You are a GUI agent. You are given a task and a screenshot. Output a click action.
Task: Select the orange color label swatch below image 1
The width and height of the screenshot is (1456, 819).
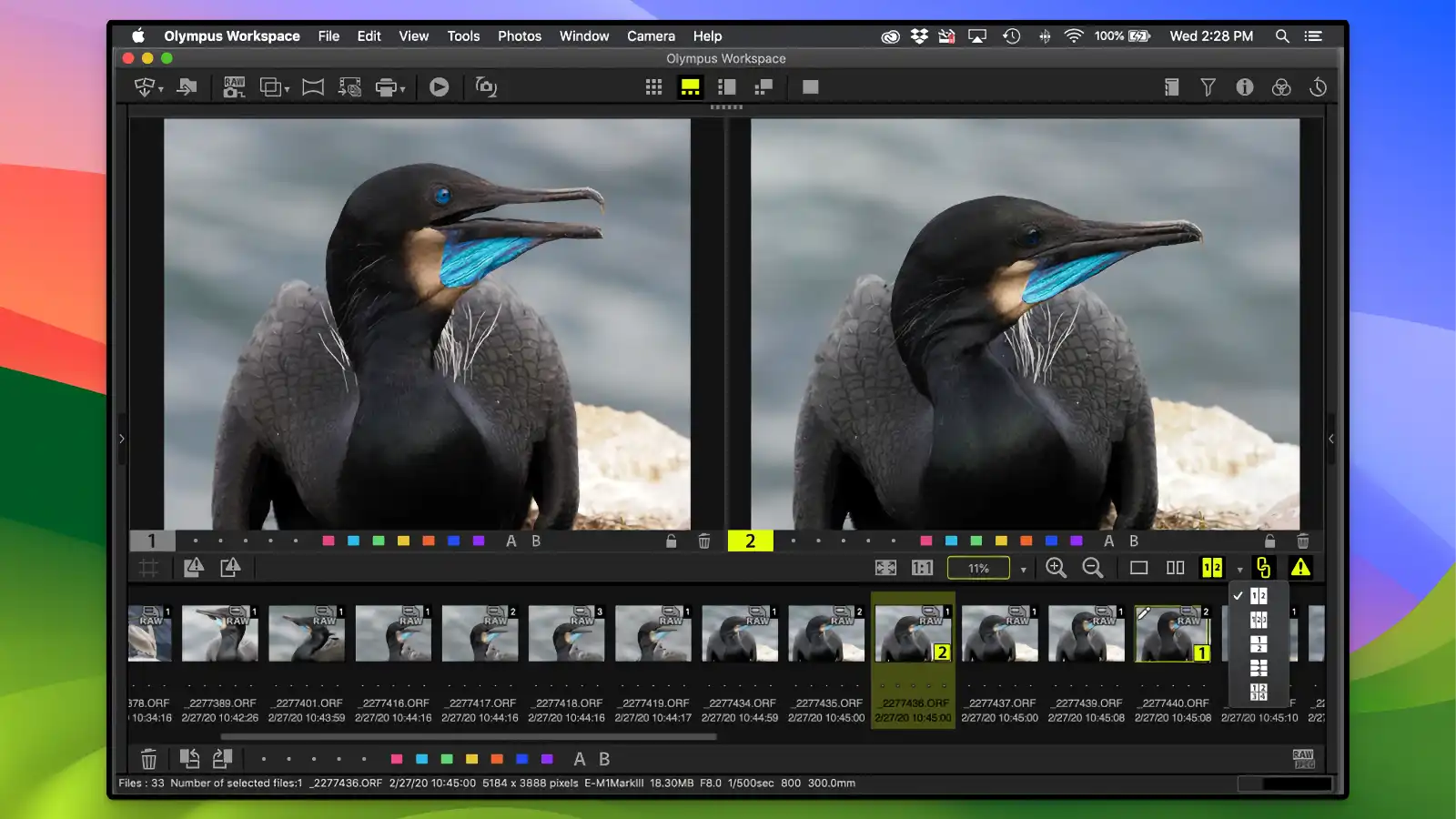click(x=429, y=540)
